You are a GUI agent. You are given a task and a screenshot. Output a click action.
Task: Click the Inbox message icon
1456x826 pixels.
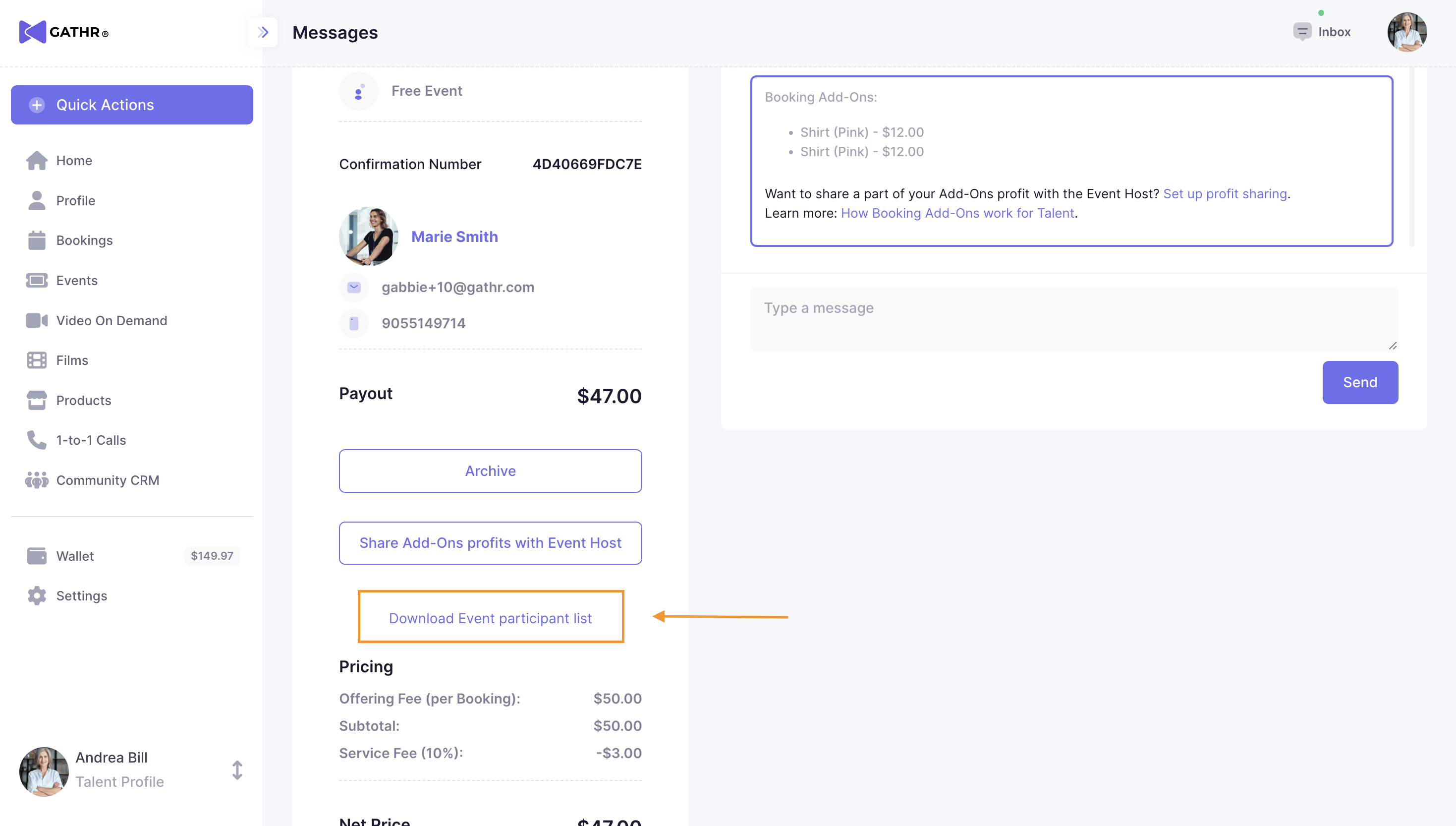pos(1302,32)
